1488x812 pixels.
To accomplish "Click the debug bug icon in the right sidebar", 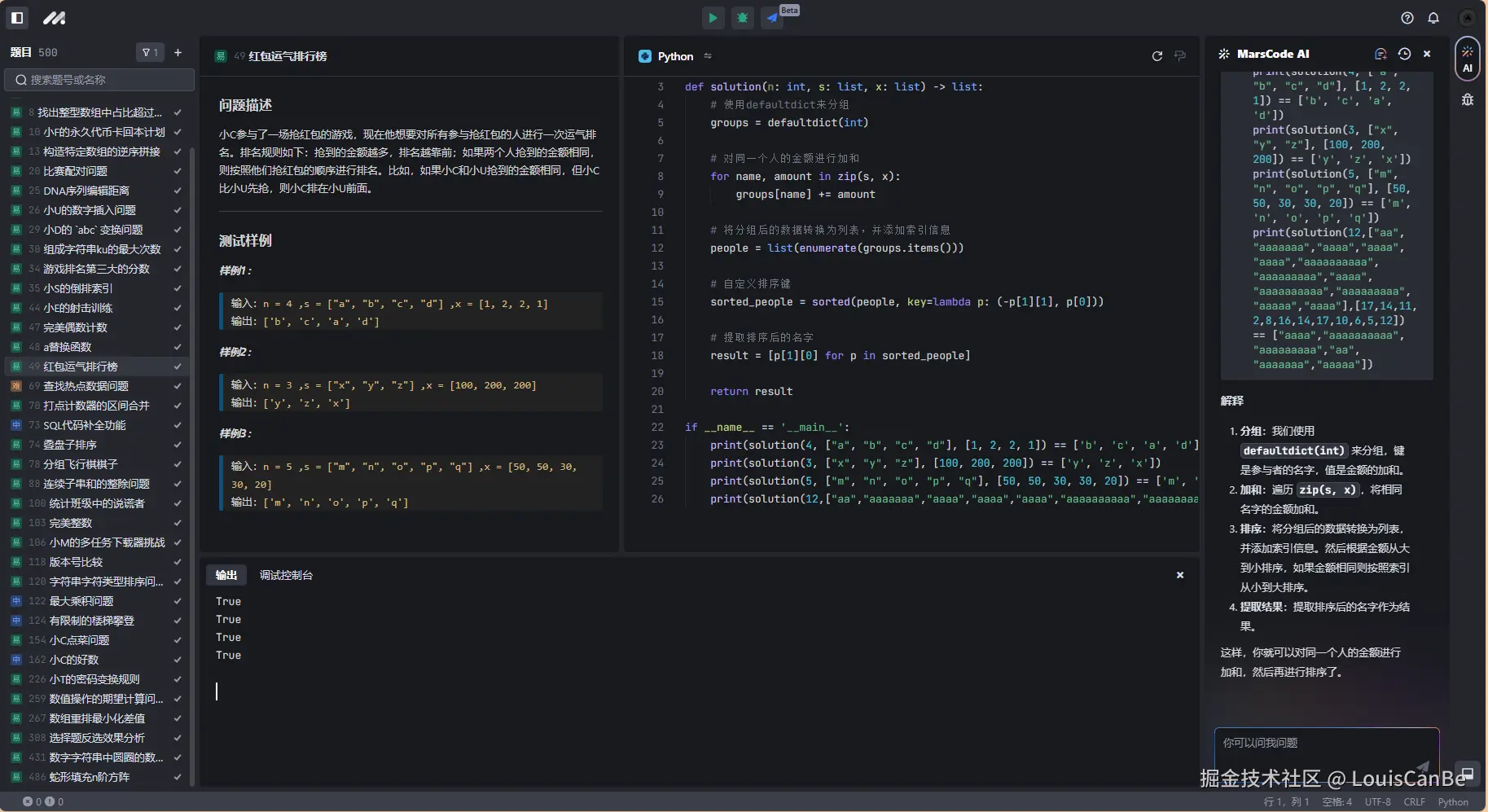I will 1467,100.
